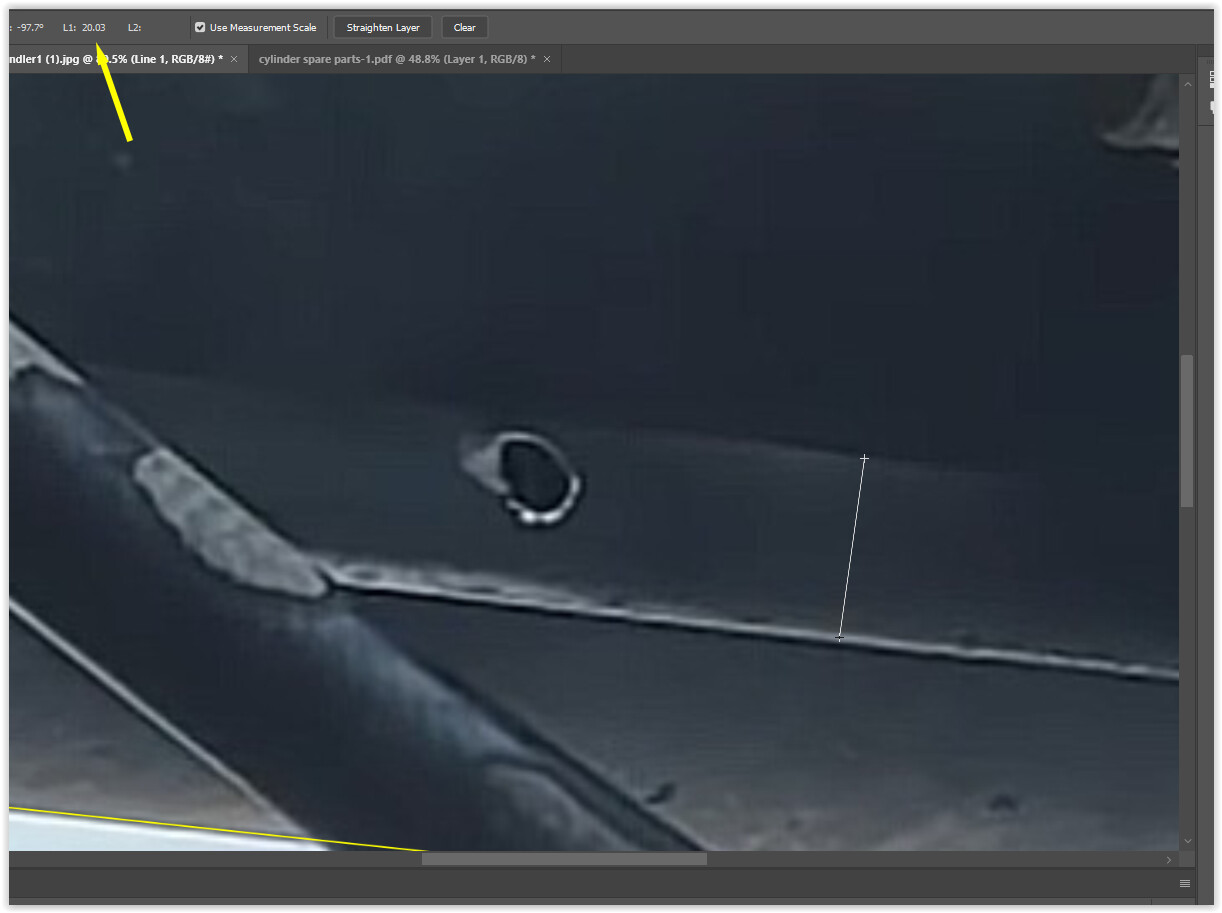Click the horizontal scrollbar thumb

[x=564, y=859]
